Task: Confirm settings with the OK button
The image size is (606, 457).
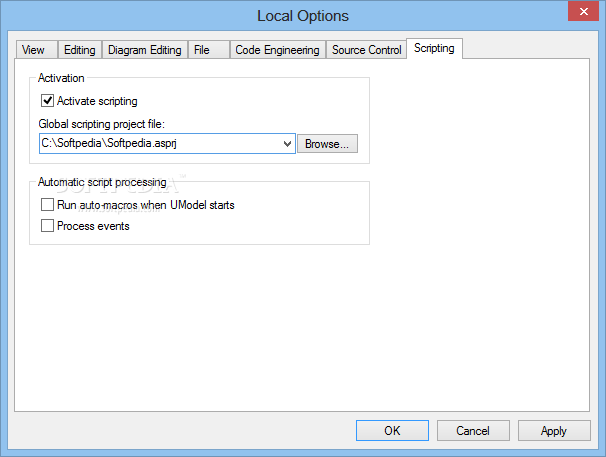Action: tap(392, 431)
